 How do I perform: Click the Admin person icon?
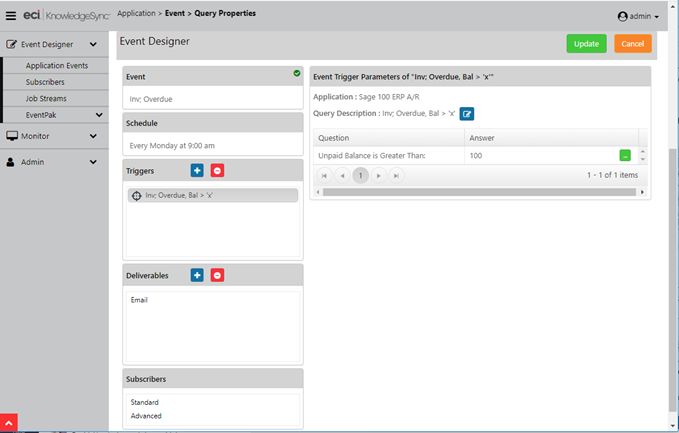click(10, 162)
